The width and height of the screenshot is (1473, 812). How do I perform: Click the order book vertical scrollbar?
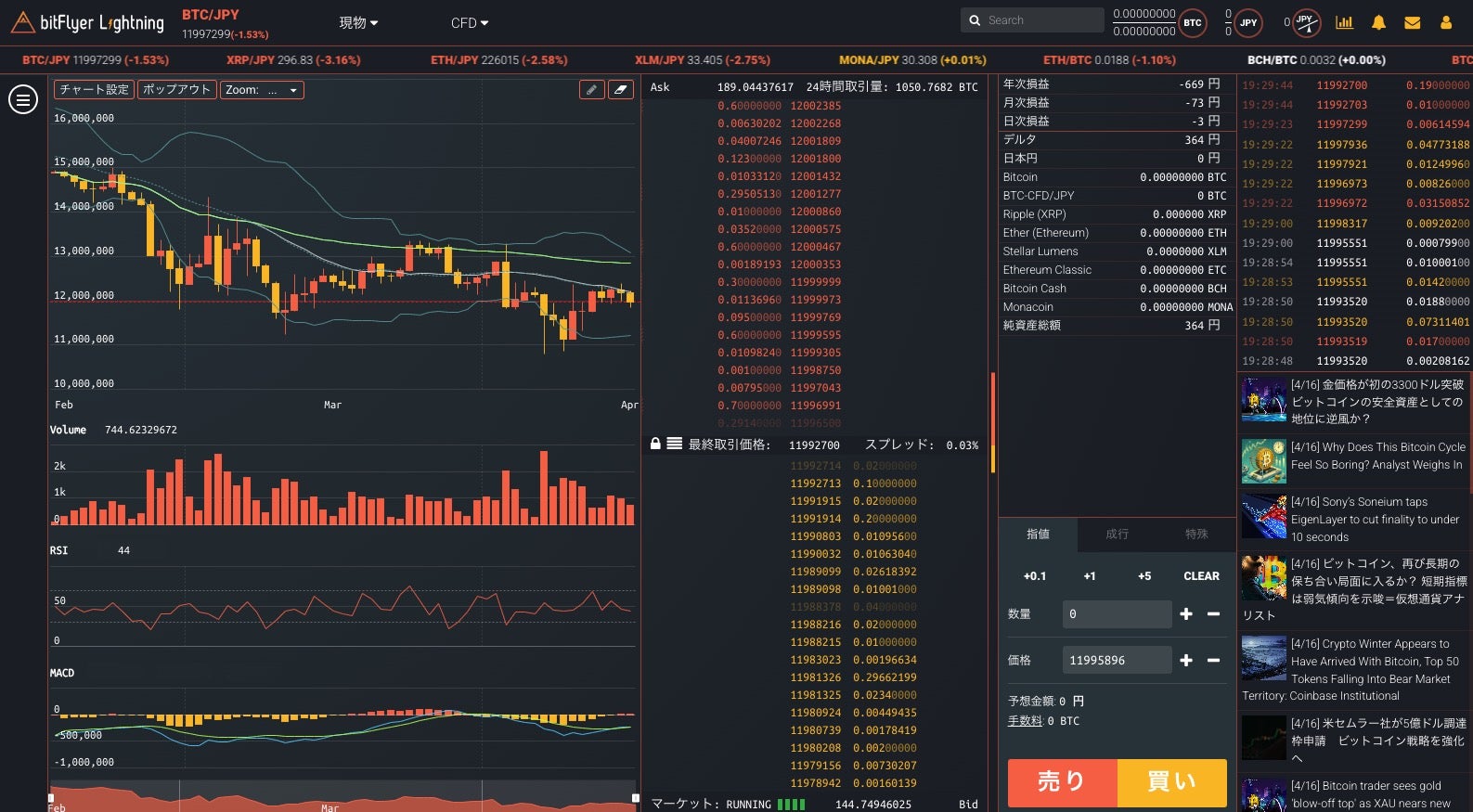pyautogui.click(x=993, y=422)
